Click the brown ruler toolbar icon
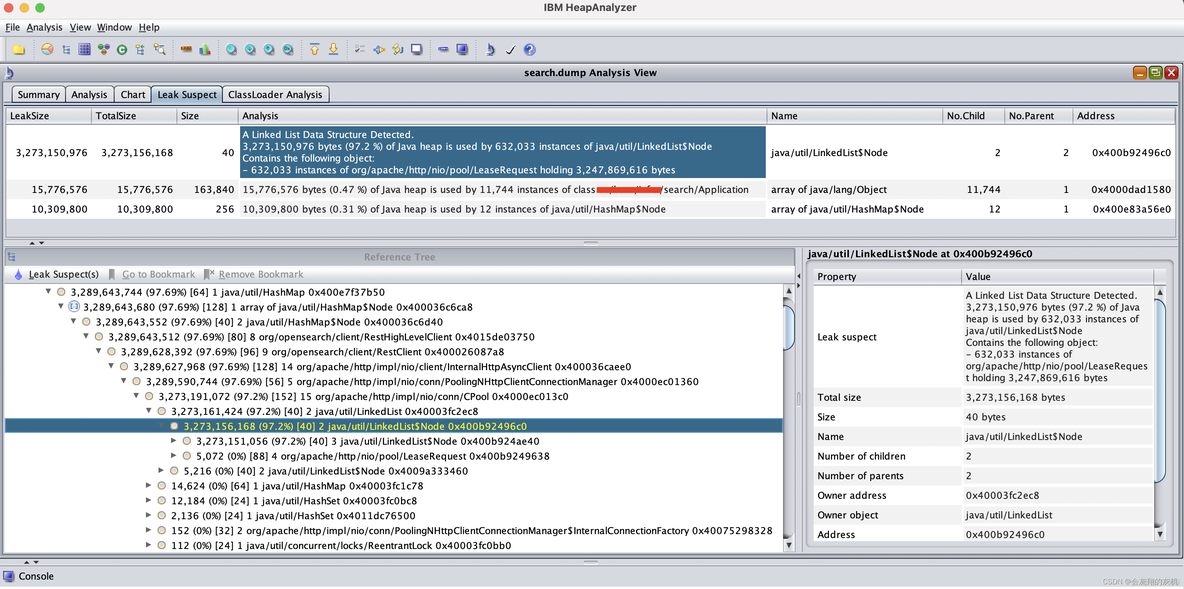The height and width of the screenshot is (589, 1184). point(187,50)
